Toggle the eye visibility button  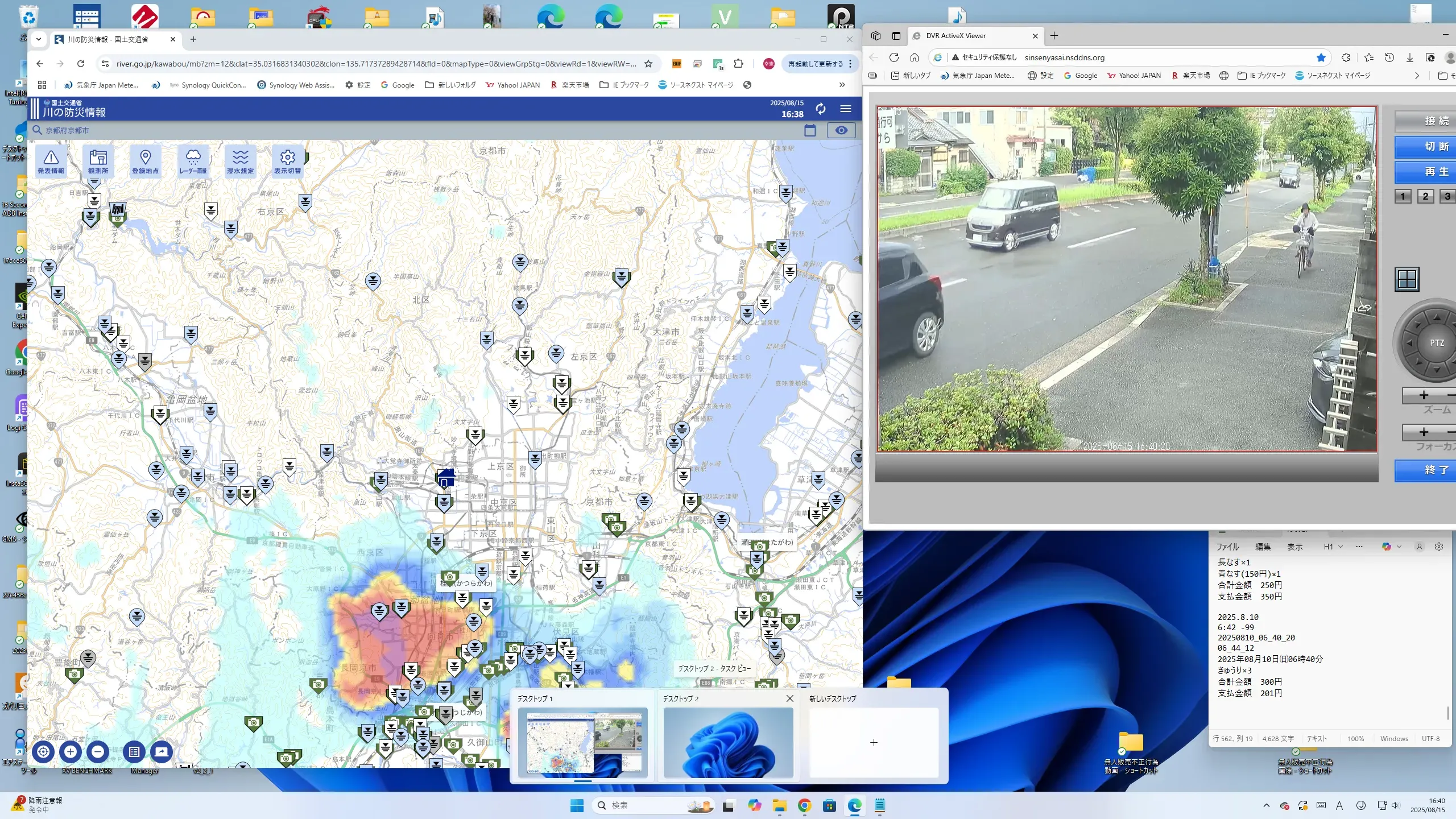pyautogui.click(x=841, y=130)
